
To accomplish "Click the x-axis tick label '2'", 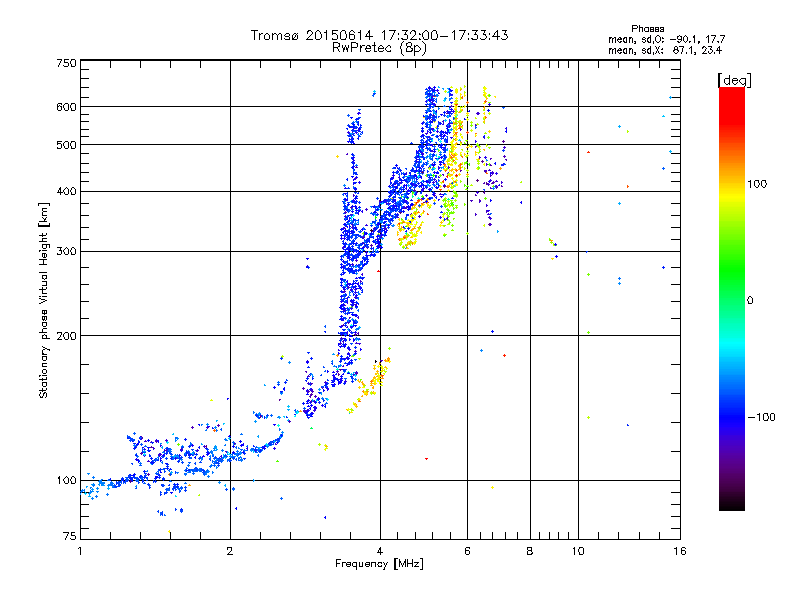I will click(x=230, y=551).
